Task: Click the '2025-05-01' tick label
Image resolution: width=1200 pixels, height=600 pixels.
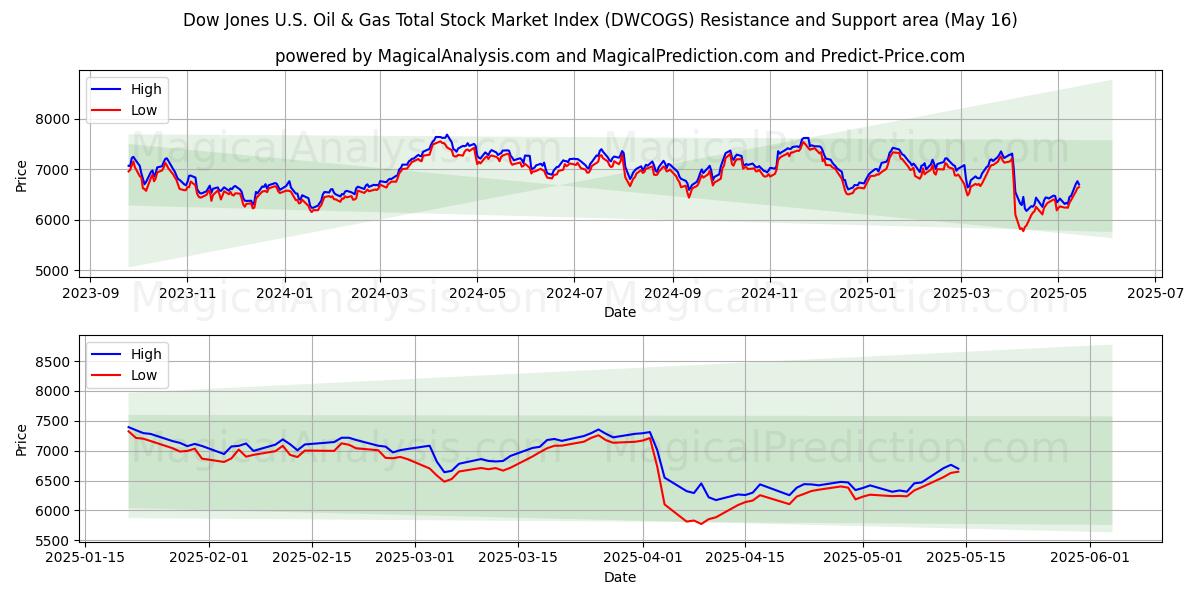Action: tap(863, 559)
